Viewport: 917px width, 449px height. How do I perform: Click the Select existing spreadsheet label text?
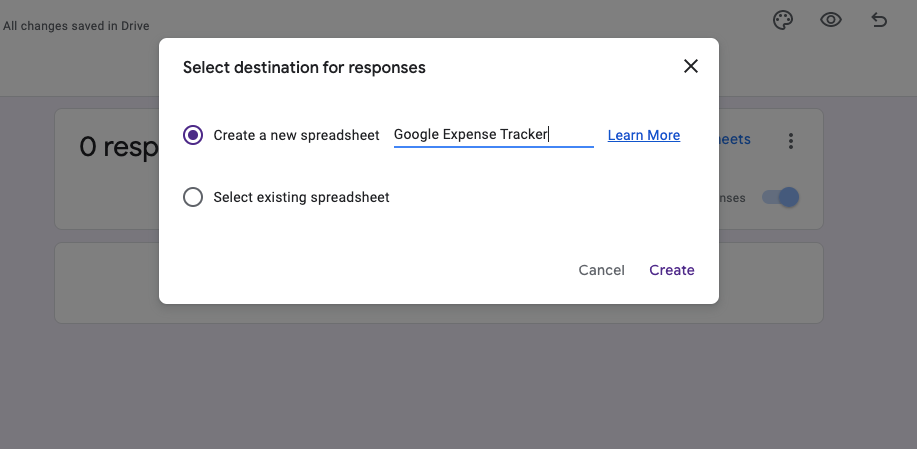pyautogui.click(x=301, y=197)
